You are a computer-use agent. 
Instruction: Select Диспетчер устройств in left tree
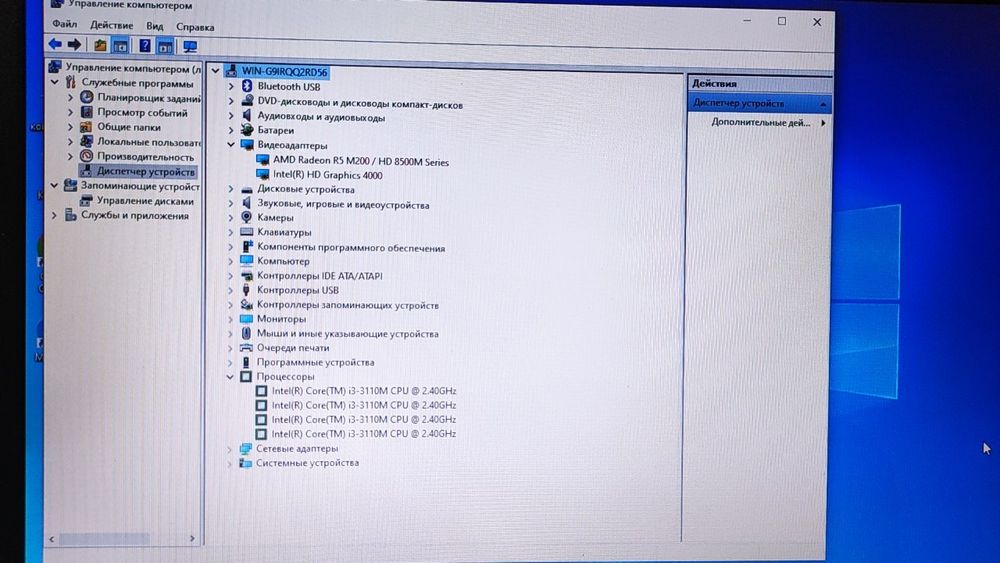click(145, 172)
